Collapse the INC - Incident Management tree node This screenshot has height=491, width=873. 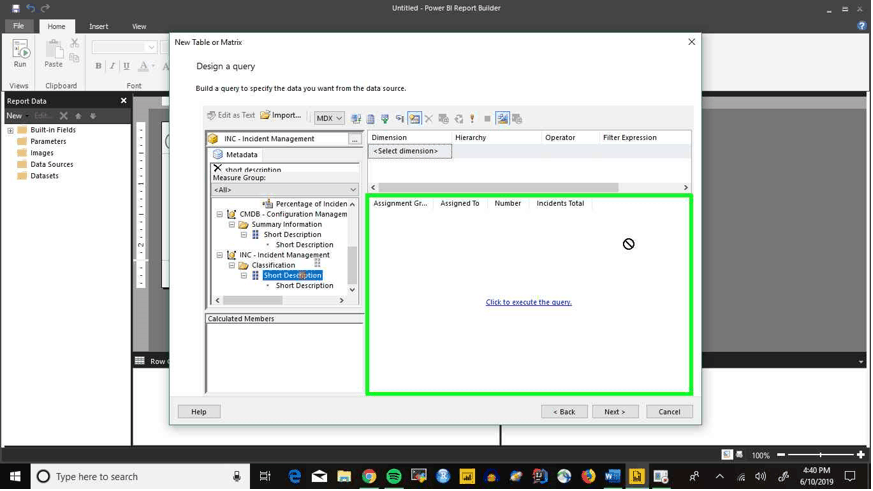(220, 255)
